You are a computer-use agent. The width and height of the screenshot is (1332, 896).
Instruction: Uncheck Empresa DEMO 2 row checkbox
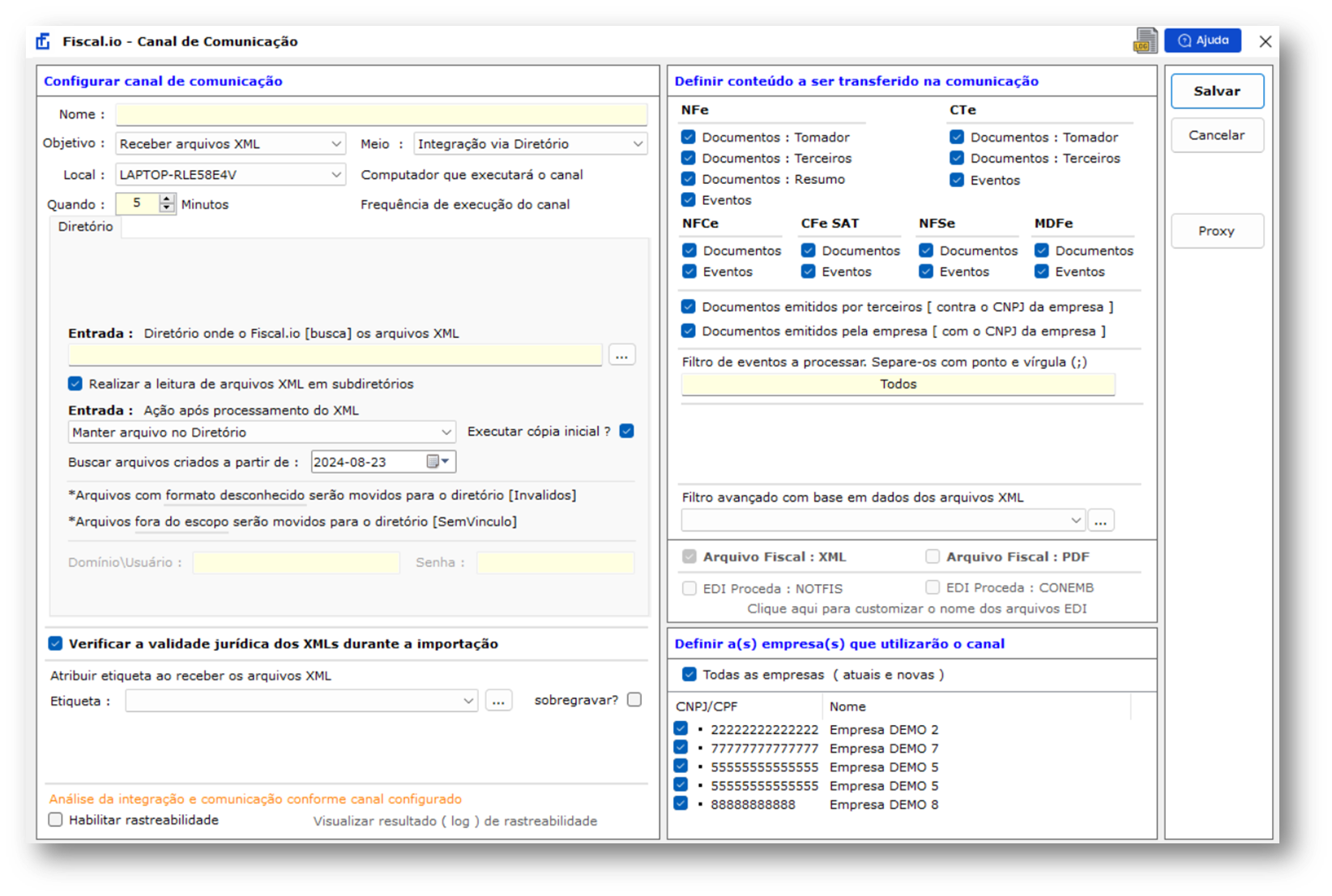681,728
